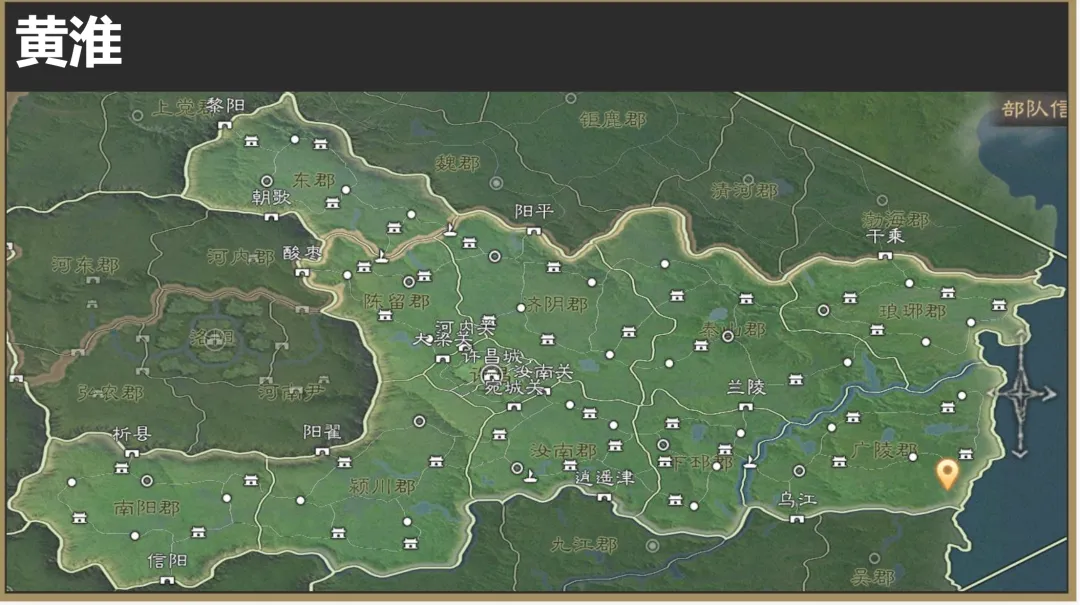Viewport: 1080px width, 605px height.
Task: Select the city marker left of 上党郡
Action: [138, 115]
